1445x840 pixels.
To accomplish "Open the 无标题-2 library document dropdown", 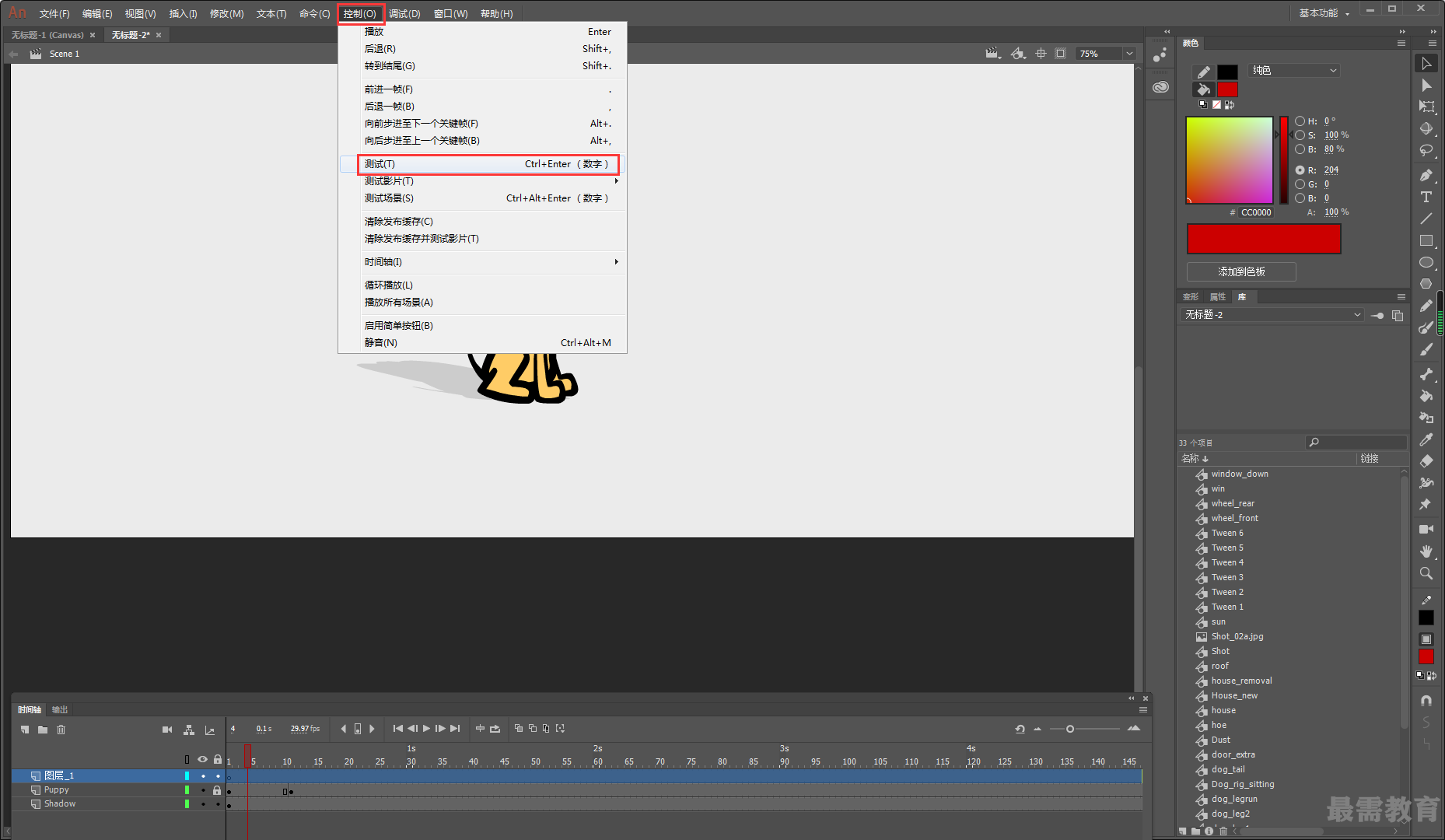I will tap(1272, 315).
